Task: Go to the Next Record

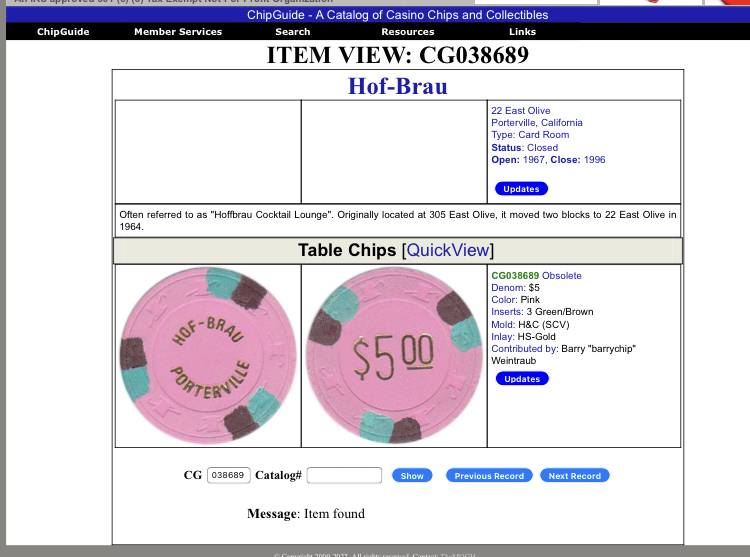Action: point(574,476)
